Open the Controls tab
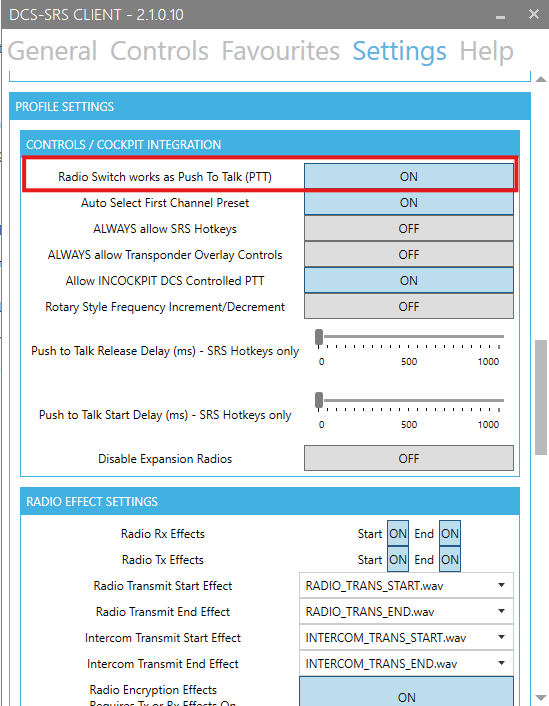 tap(159, 50)
